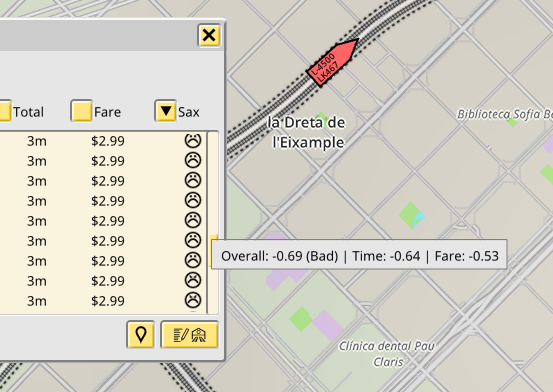Select the red L-4500 LK467 train marker

(x=333, y=62)
